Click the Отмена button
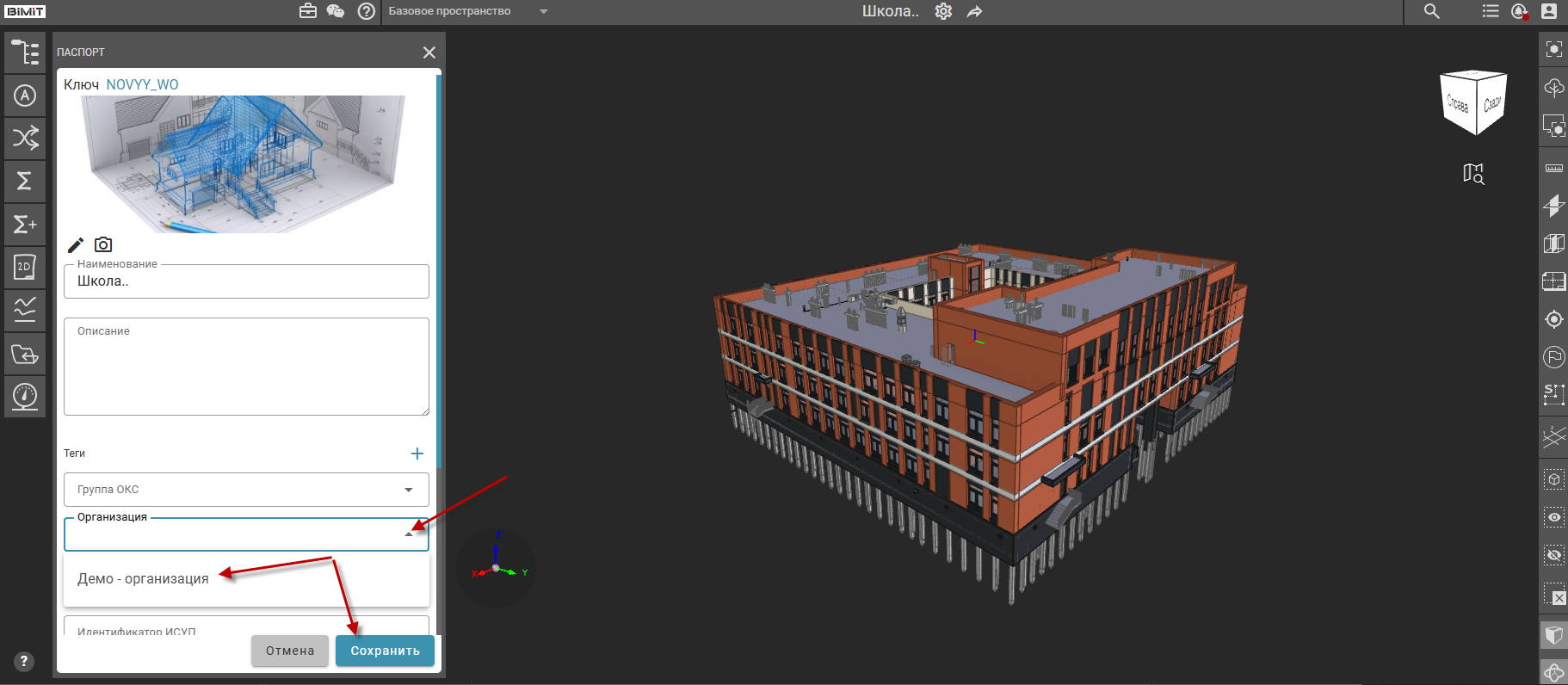This screenshot has height=685, width=1568. (290, 651)
